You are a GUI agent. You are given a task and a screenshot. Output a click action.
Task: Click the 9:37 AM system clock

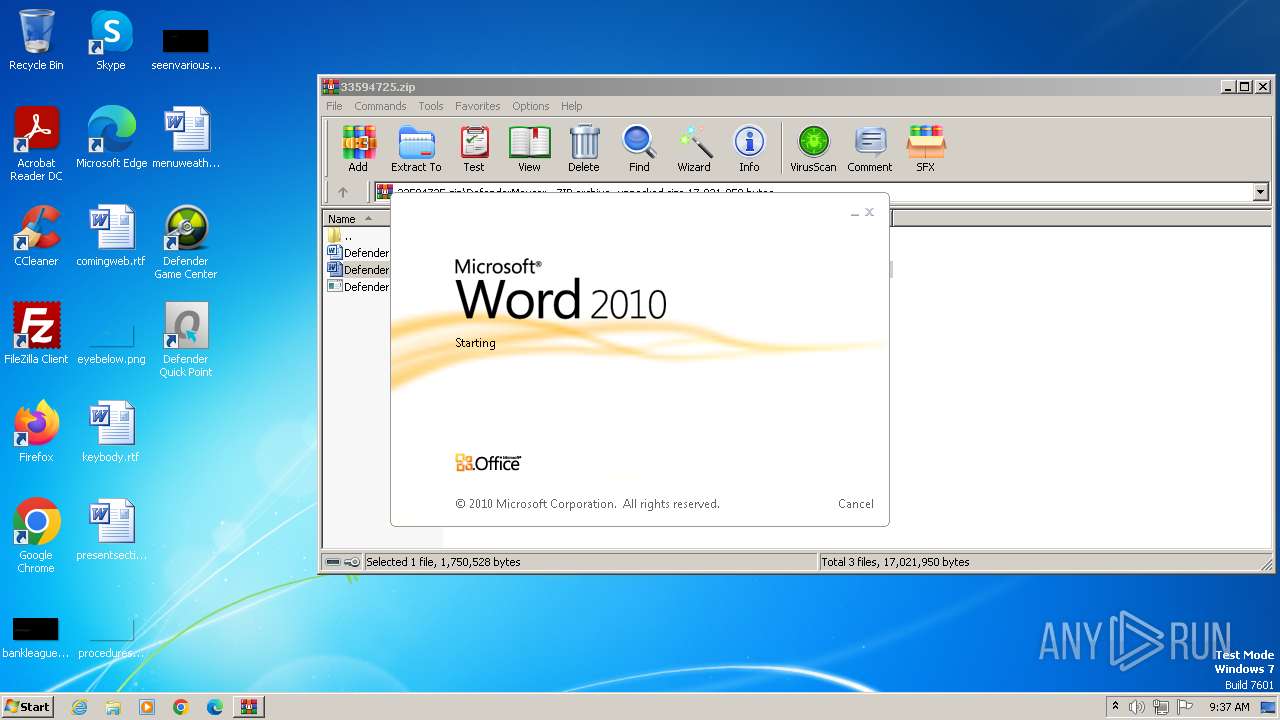(x=1229, y=707)
